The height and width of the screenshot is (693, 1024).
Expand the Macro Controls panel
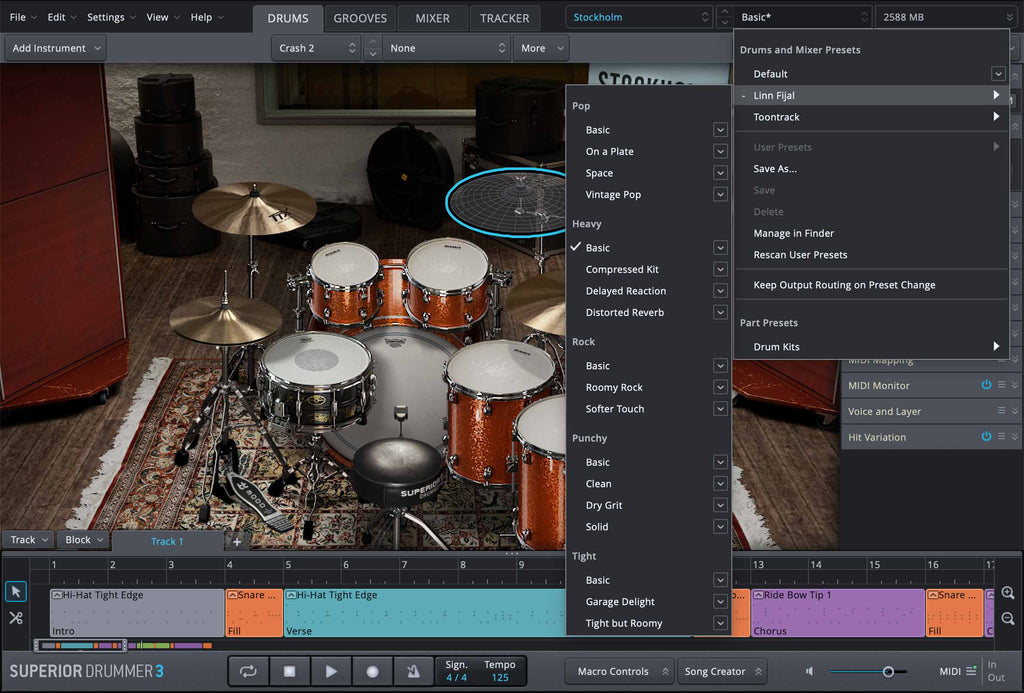click(620, 671)
